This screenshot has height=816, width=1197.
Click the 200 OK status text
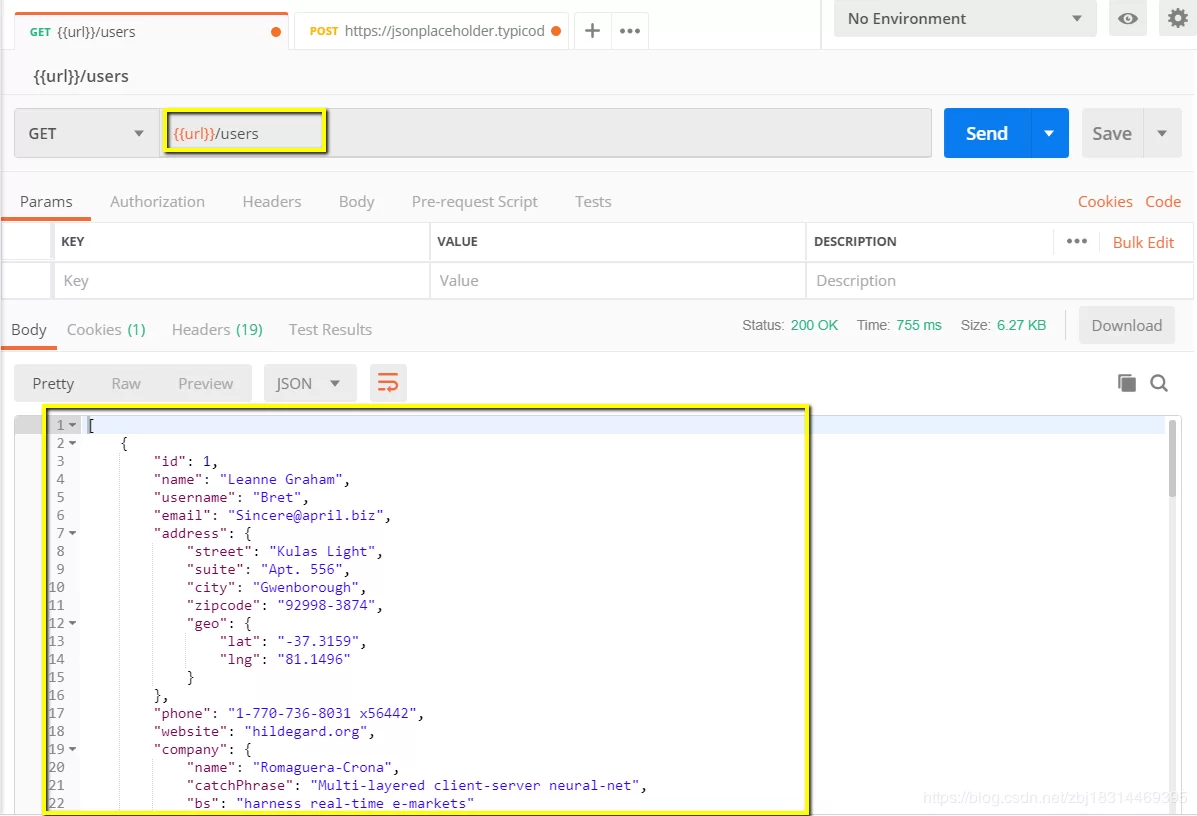[814, 325]
